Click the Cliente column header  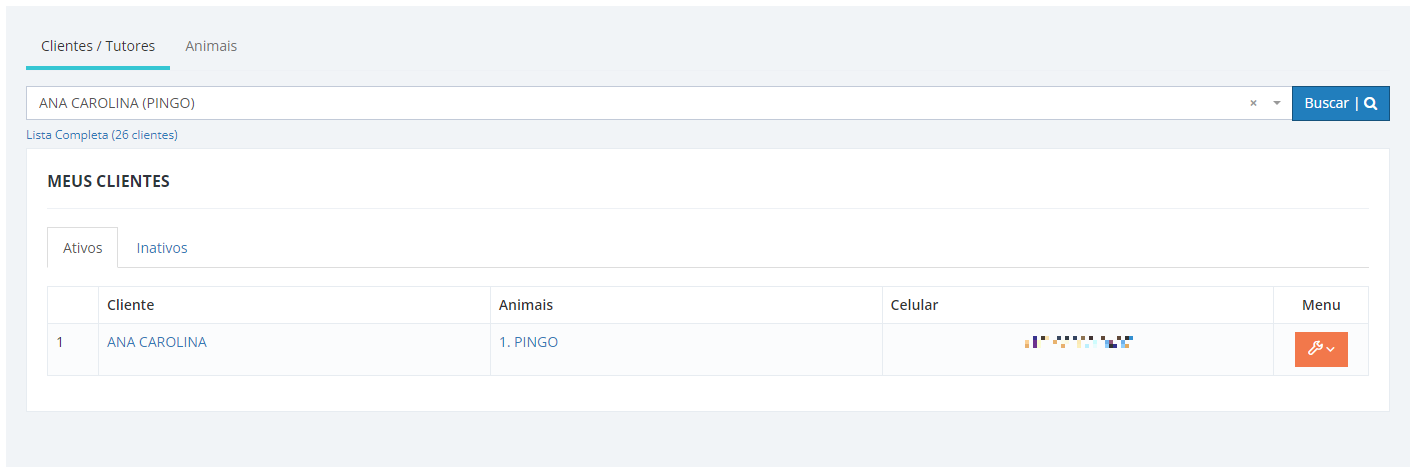tap(131, 305)
